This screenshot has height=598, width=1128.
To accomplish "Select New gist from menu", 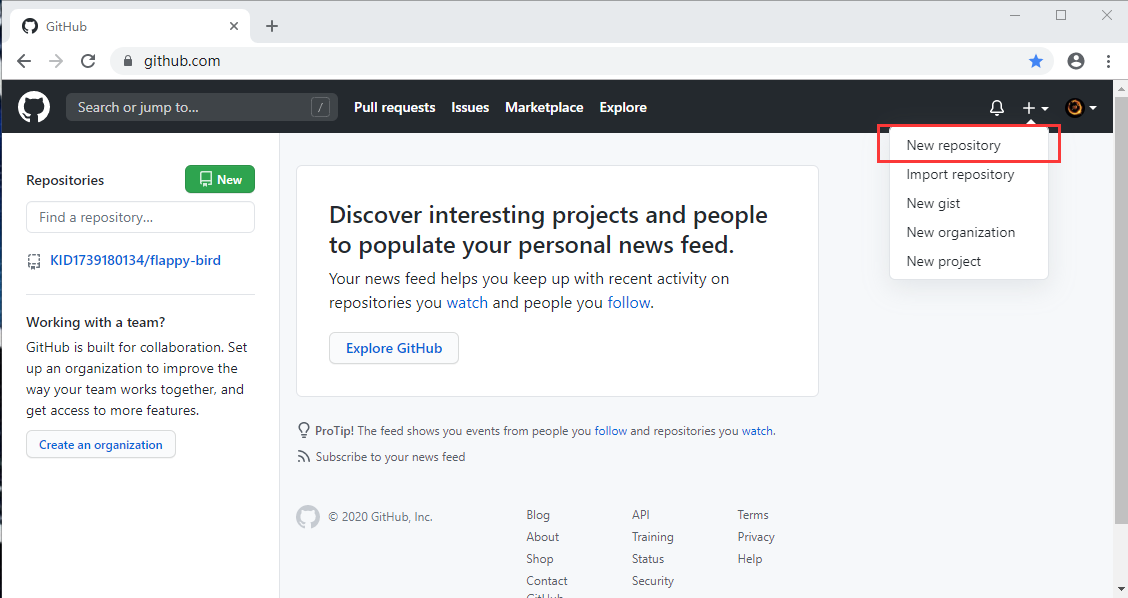I will [x=968, y=204].
